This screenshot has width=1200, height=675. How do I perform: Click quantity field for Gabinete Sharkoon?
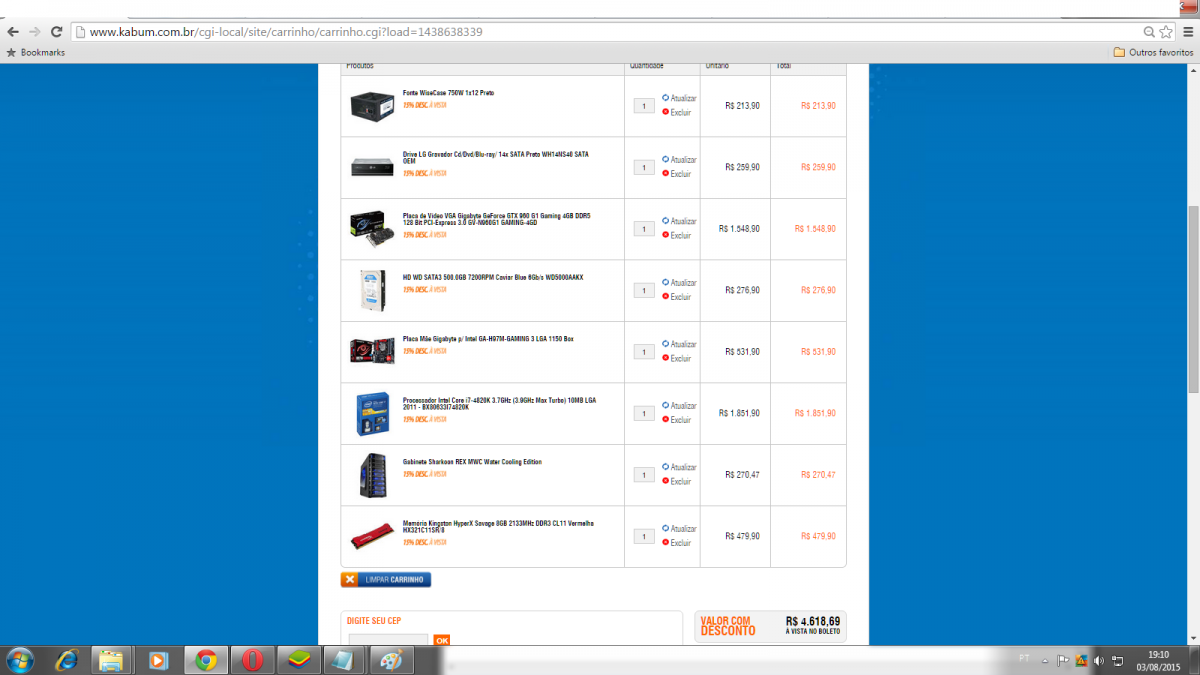click(644, 475)
